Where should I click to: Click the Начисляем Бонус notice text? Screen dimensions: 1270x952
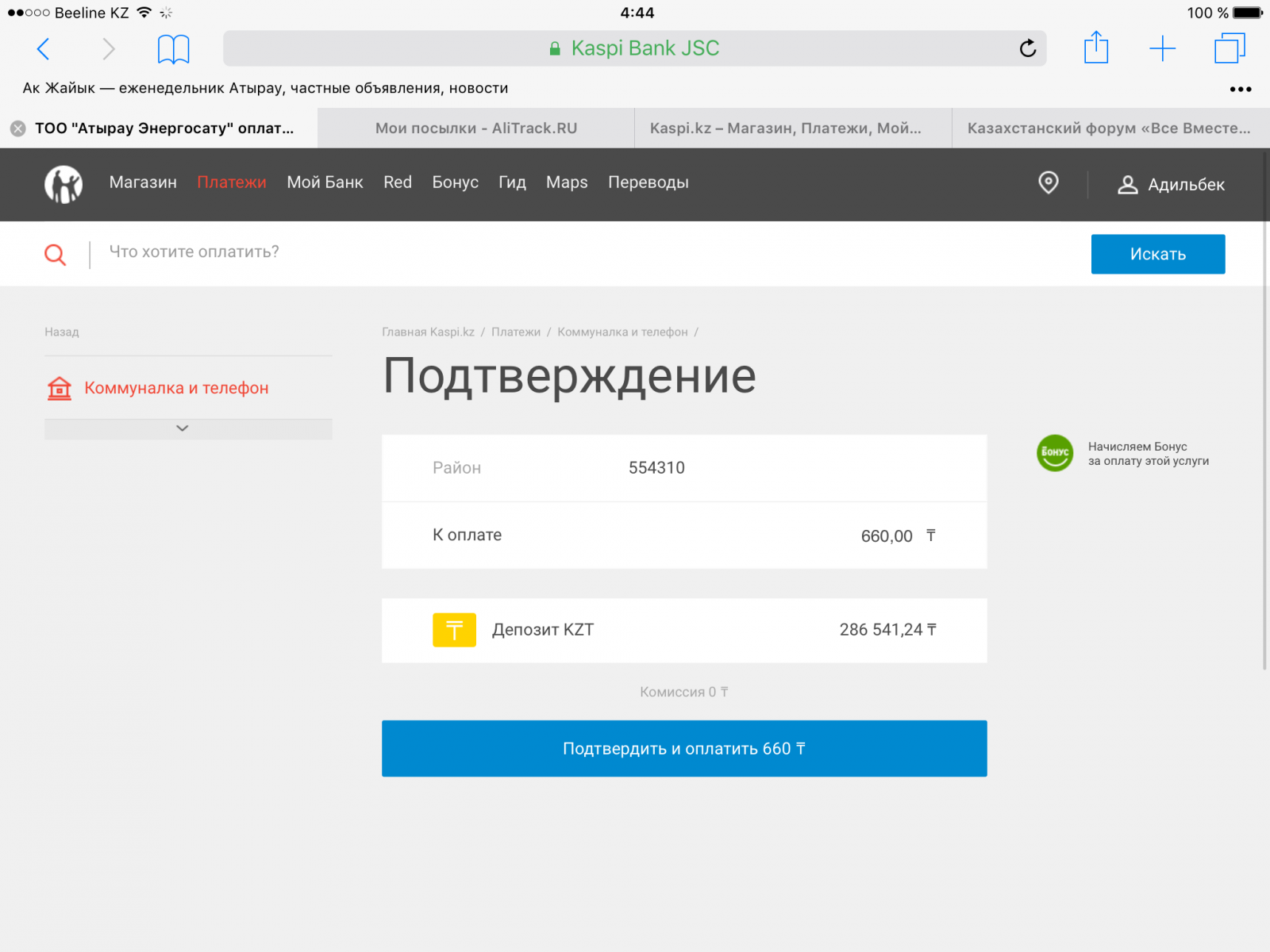(x=1149, y=454)
